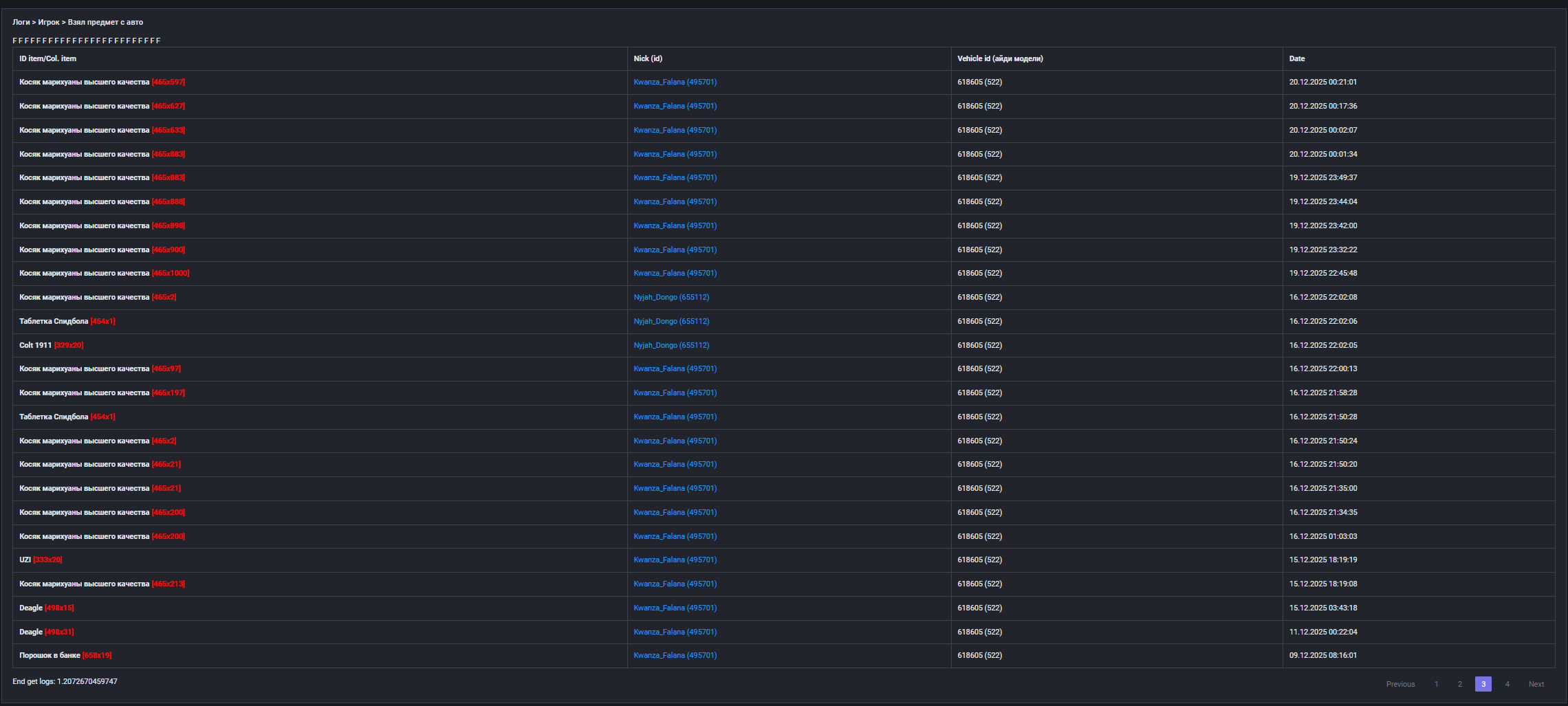Go to pagination page 1

(1436, 684)
